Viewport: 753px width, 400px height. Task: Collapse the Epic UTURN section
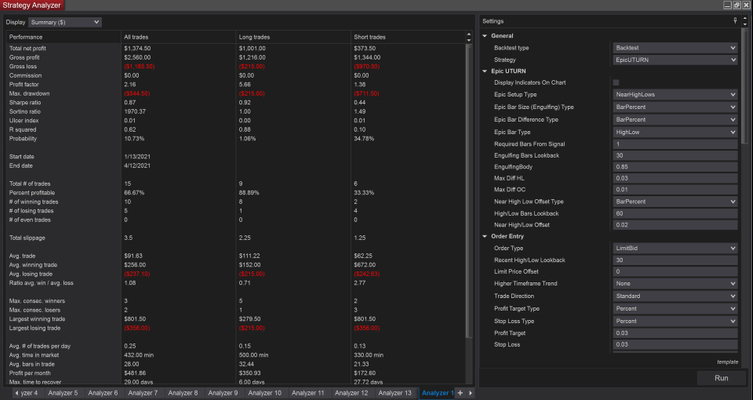(x=486, y=70)
